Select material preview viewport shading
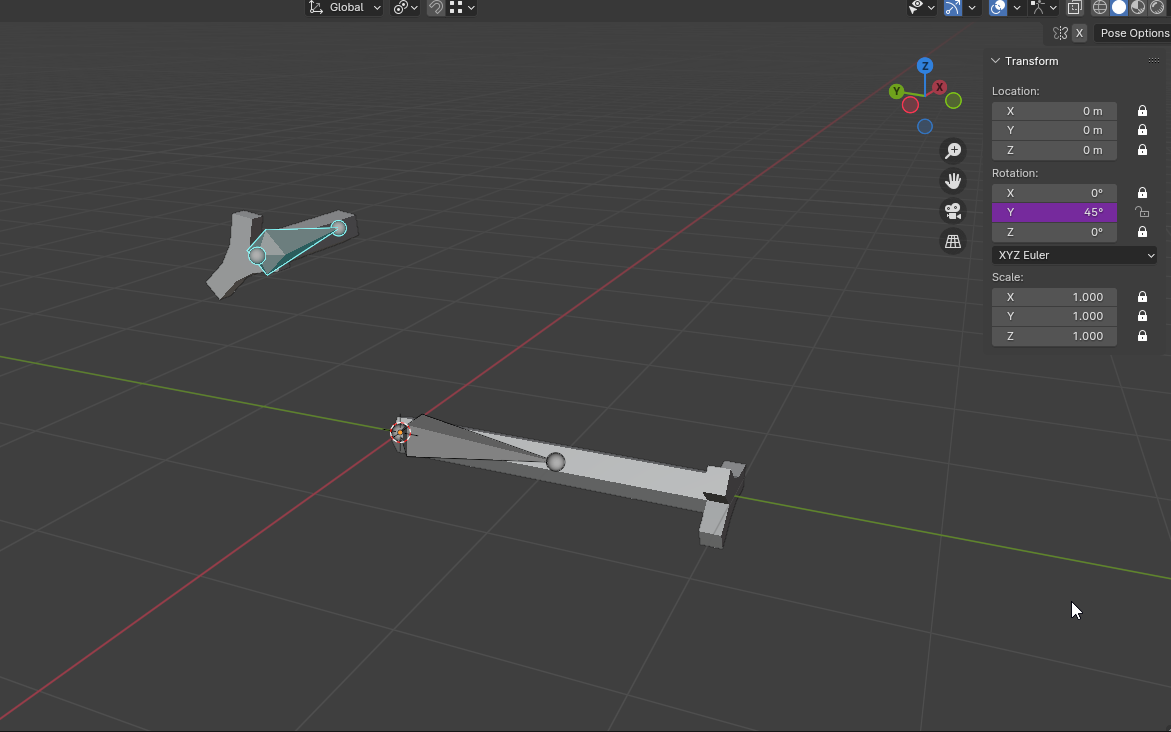 point(1137,7)
